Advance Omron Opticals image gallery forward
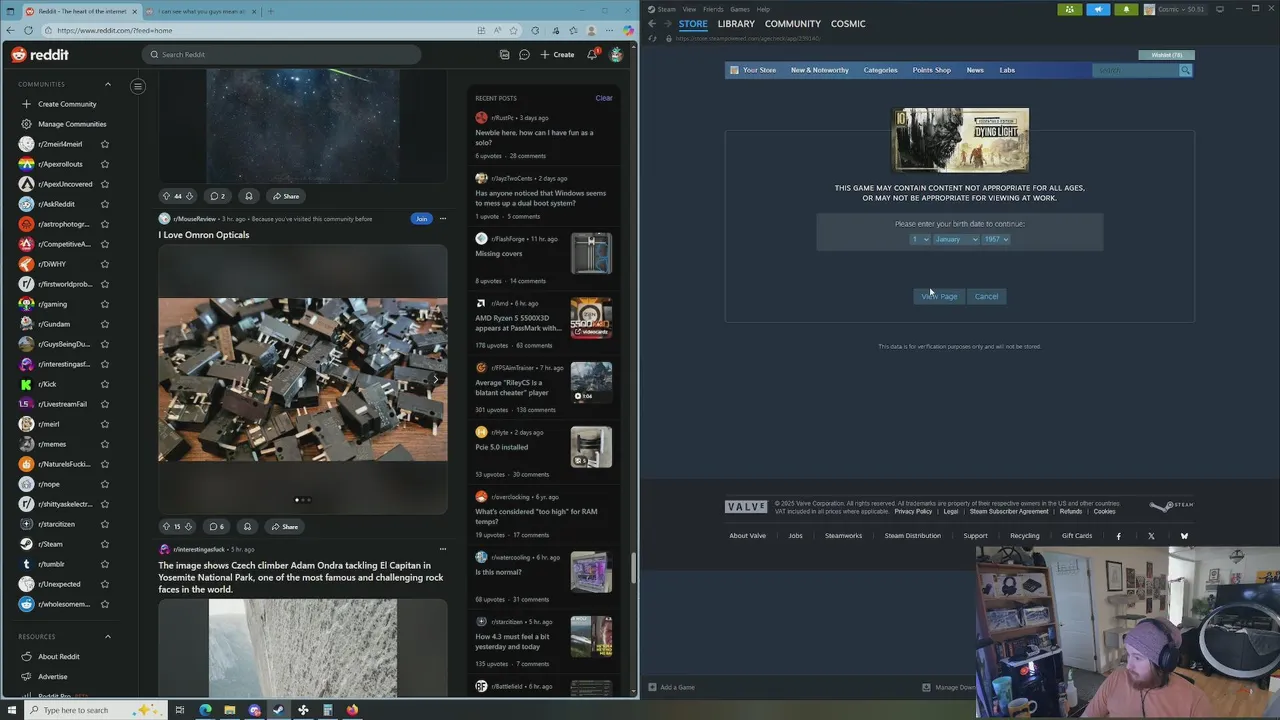1280x720 pixels. point(435,379)
